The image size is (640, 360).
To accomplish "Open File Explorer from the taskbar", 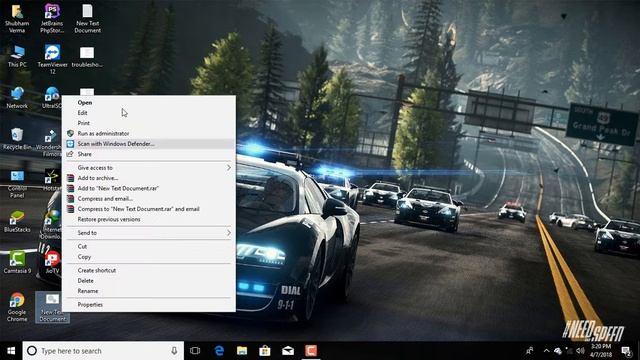I will point(242,351).
